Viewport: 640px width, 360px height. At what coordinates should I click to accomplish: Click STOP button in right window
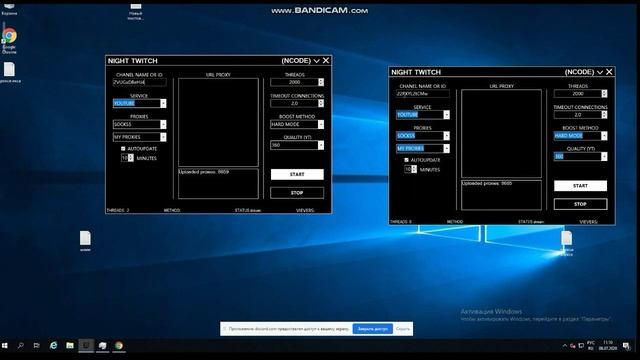[x=580, y=204]
